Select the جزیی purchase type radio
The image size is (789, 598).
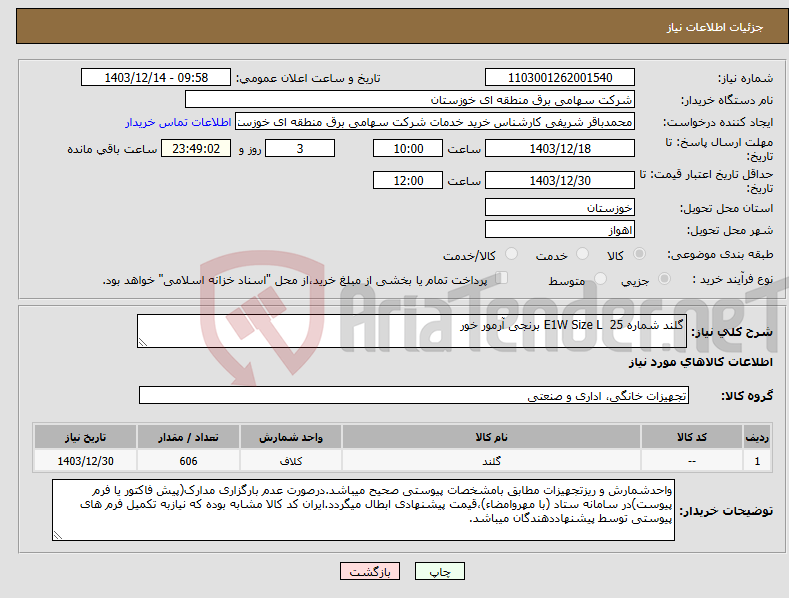(664, 278)
